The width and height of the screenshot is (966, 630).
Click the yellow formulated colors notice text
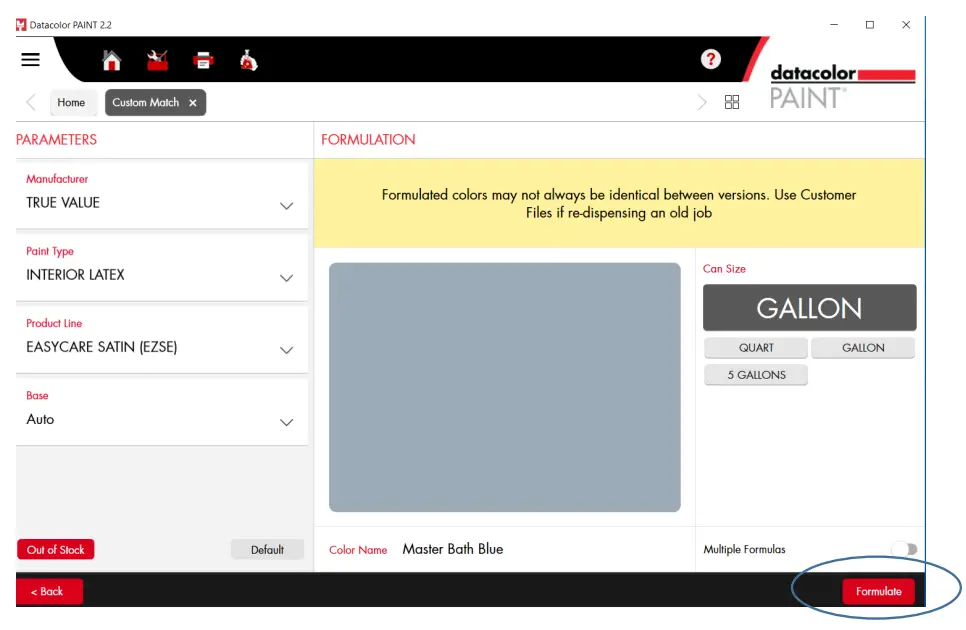[x=619, y=204]
